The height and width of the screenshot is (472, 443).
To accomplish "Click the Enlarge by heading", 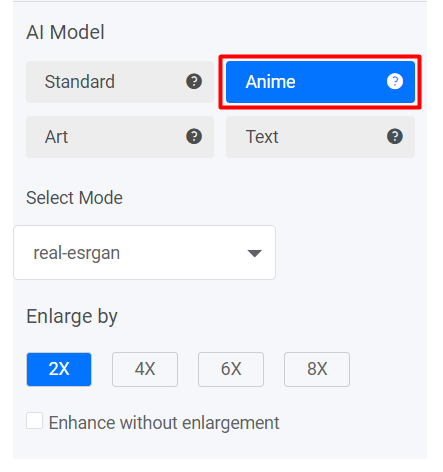I will click(72, 317).
